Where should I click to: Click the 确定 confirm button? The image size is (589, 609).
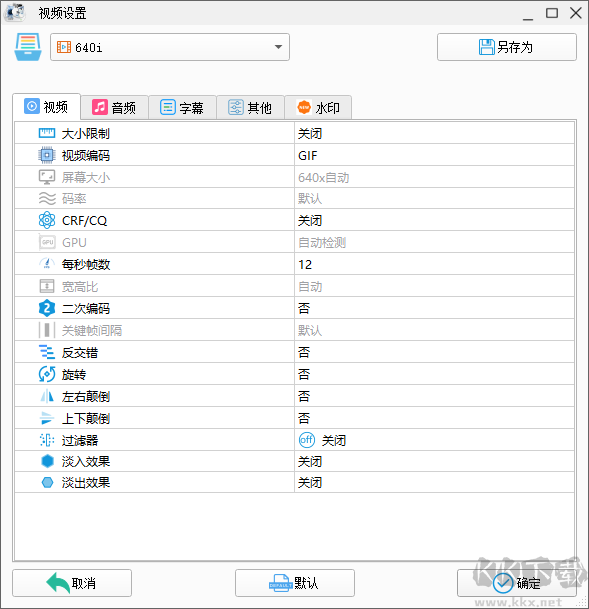517,583
